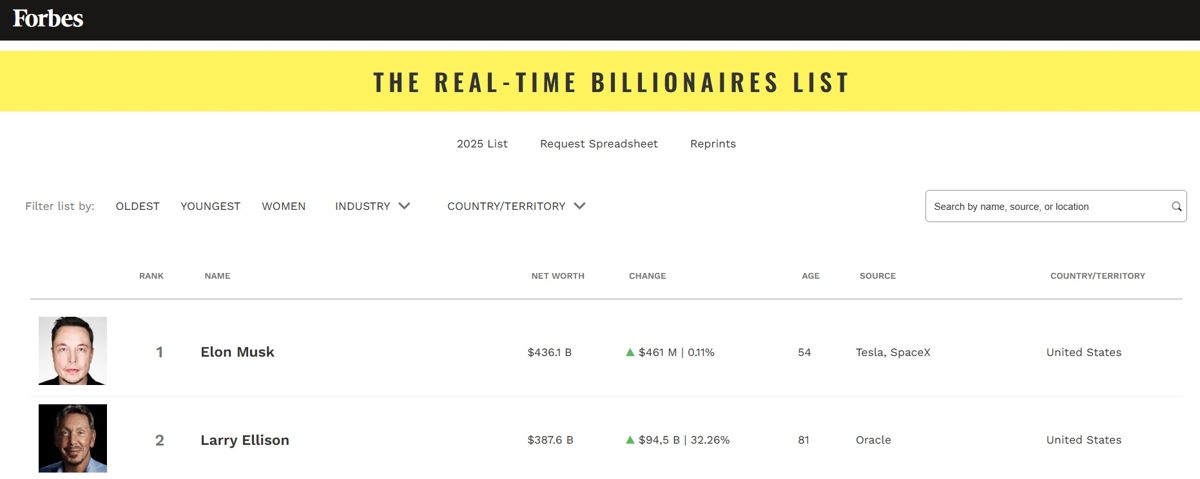Open the 2025 List tab
The image size is (1200, 479).
482,144
